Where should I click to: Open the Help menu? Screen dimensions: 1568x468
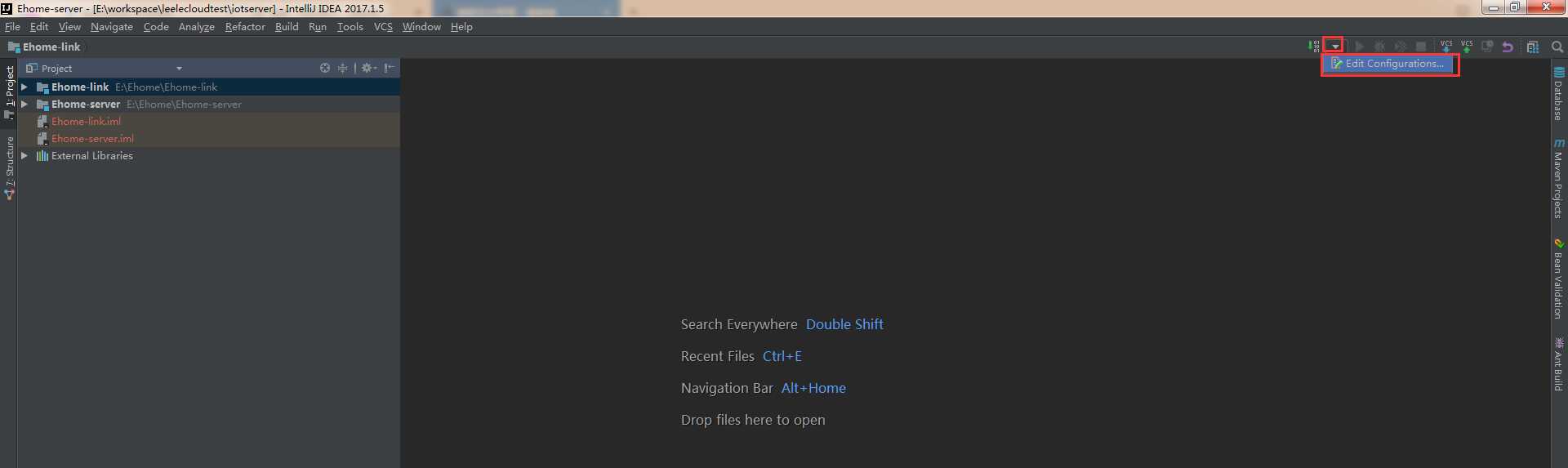(461, 27)
